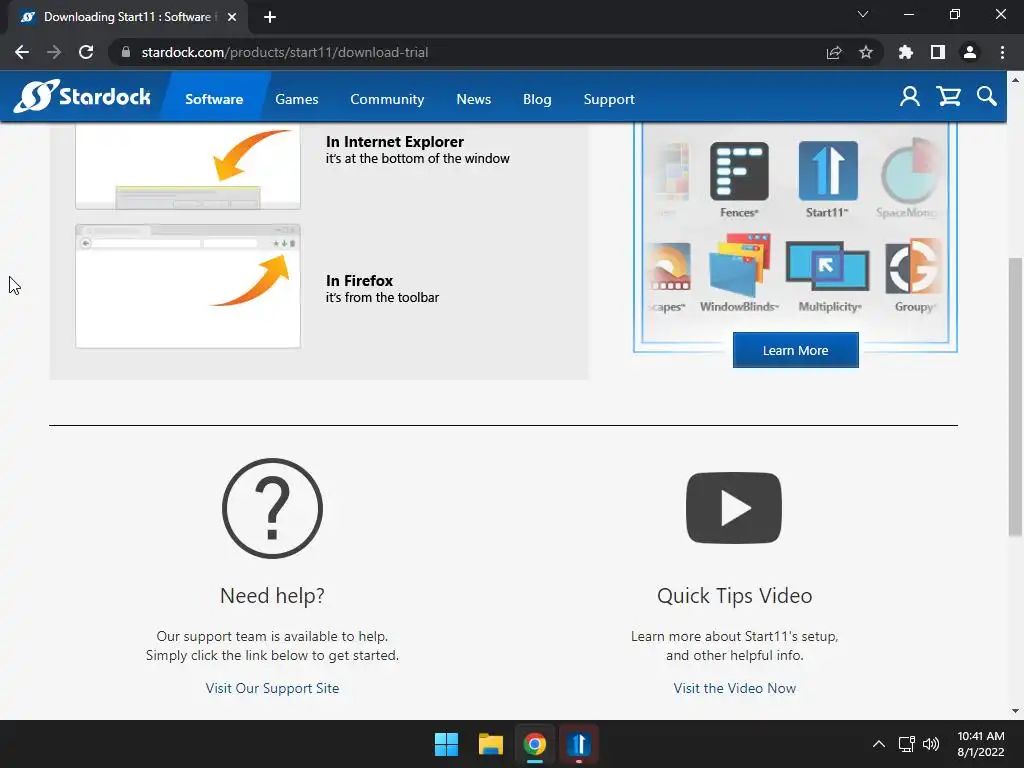Open the user account icon

(910, 97)
